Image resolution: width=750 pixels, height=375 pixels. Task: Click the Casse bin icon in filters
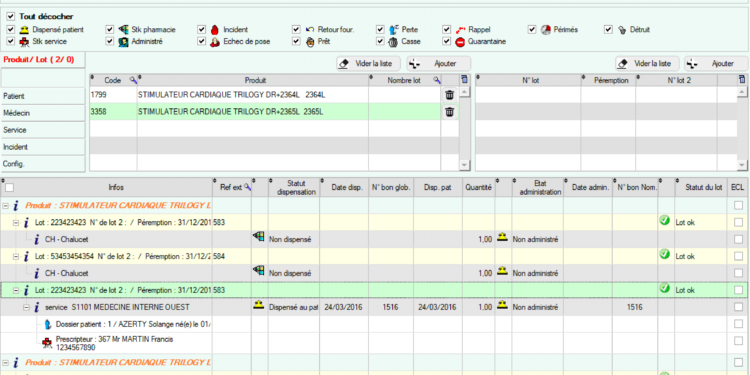(x=393, y=42)
